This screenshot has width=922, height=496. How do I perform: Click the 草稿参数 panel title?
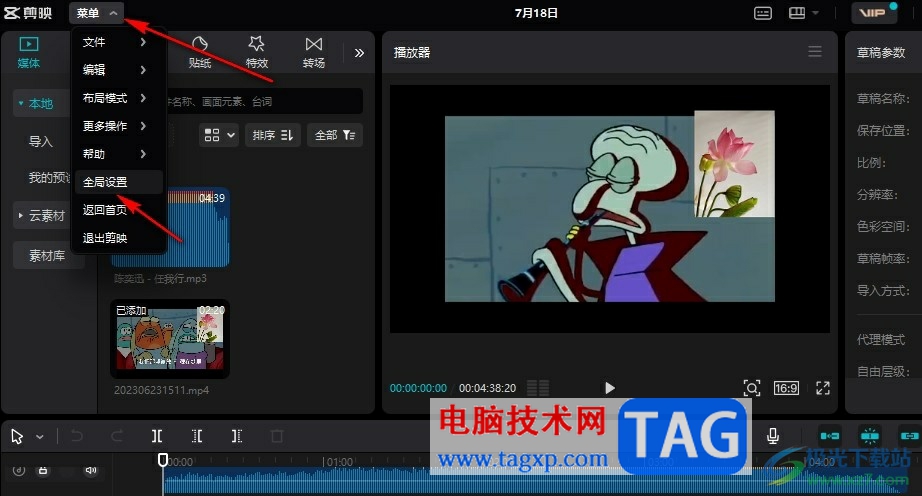[x=881, y=53]
